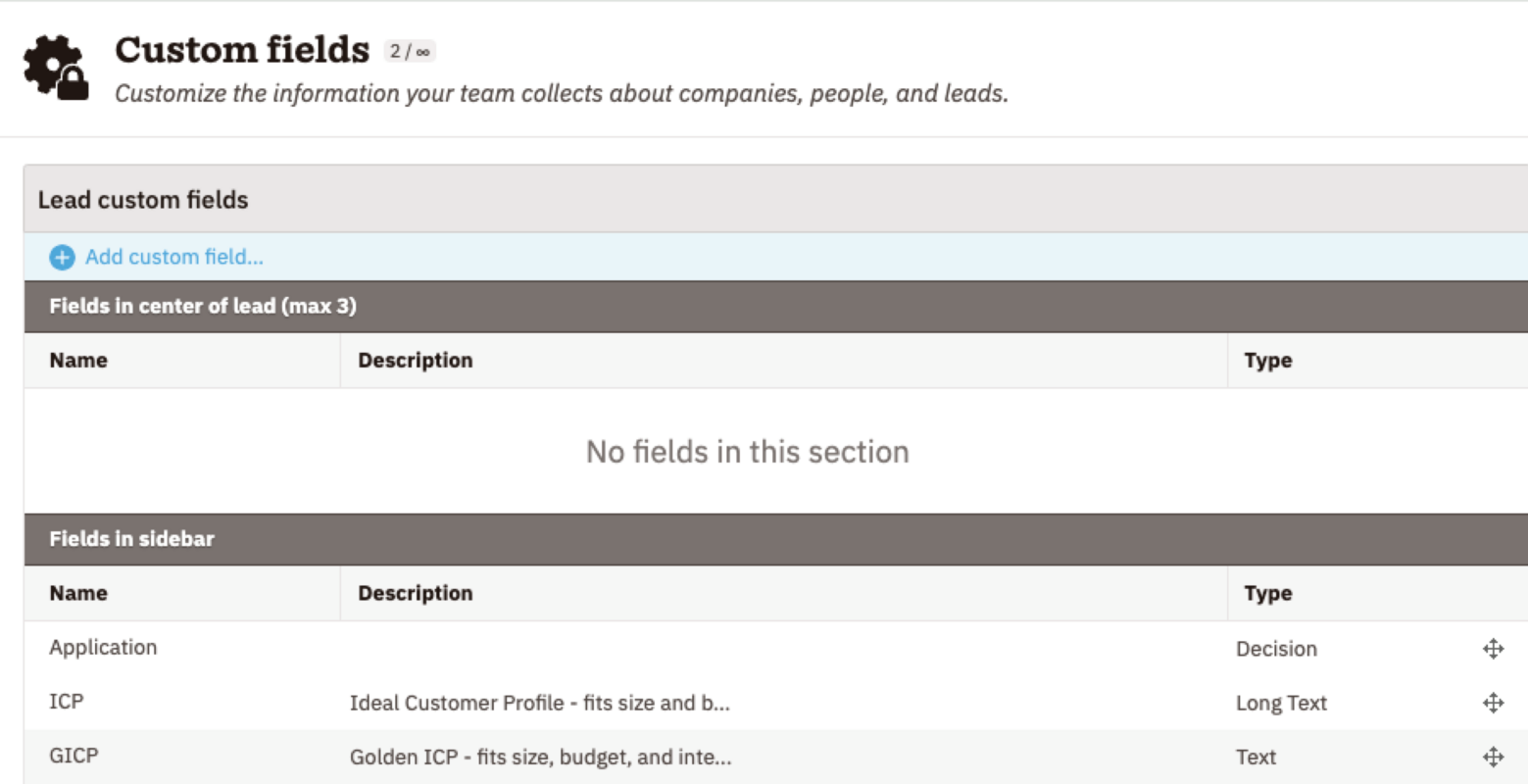Select the Long Text type label for ICP

[x=1282, y=702]
